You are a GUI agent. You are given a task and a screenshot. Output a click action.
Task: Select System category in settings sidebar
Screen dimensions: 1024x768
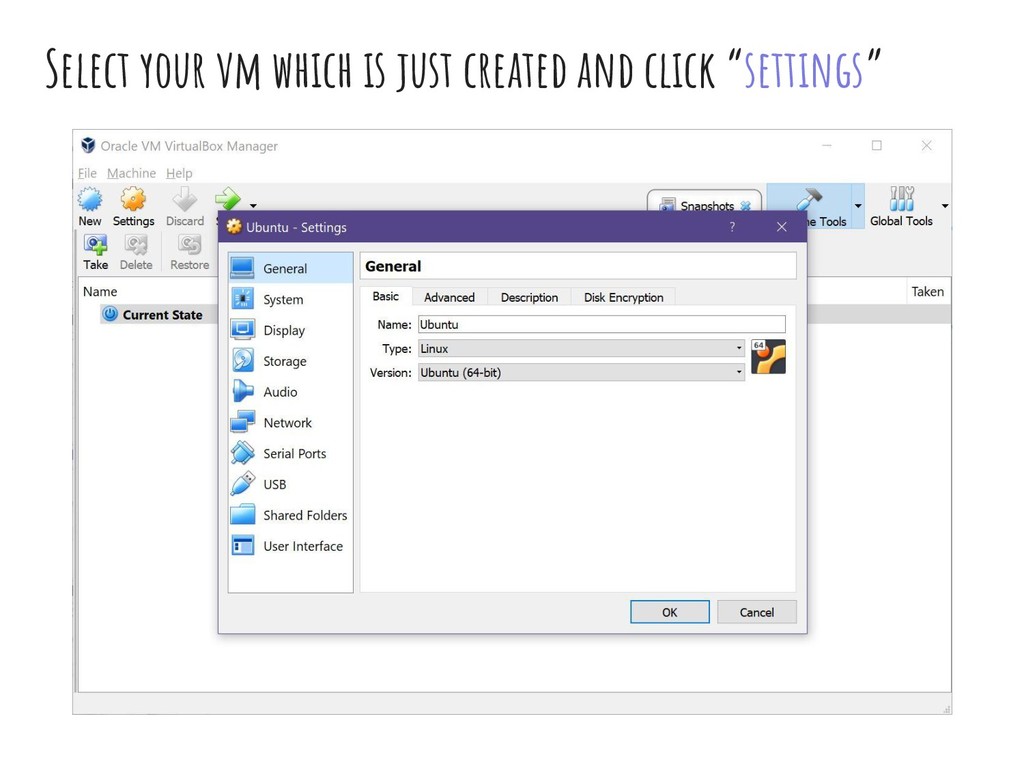291,299
